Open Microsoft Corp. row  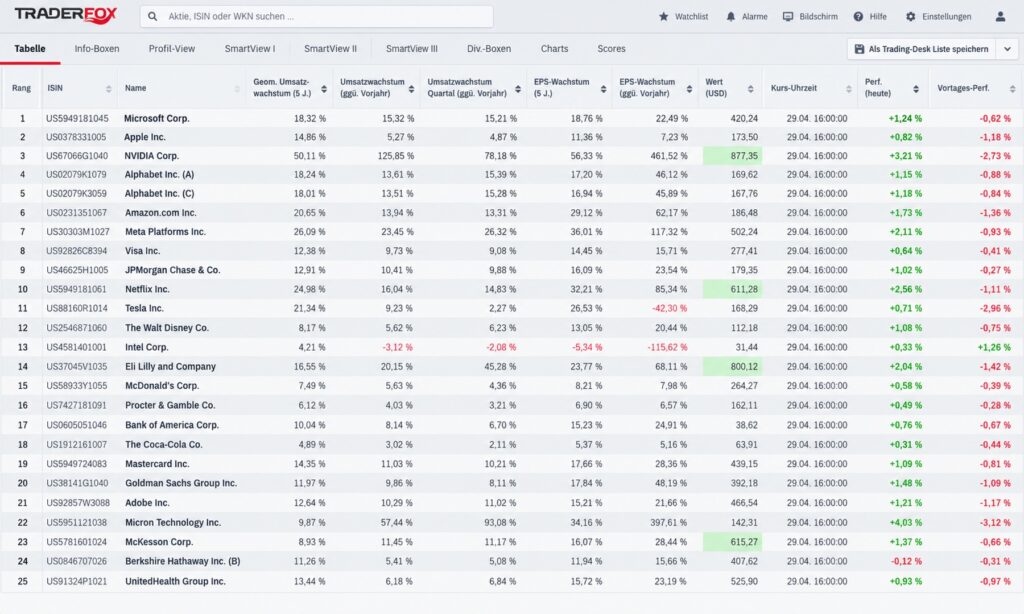[512, 118]
